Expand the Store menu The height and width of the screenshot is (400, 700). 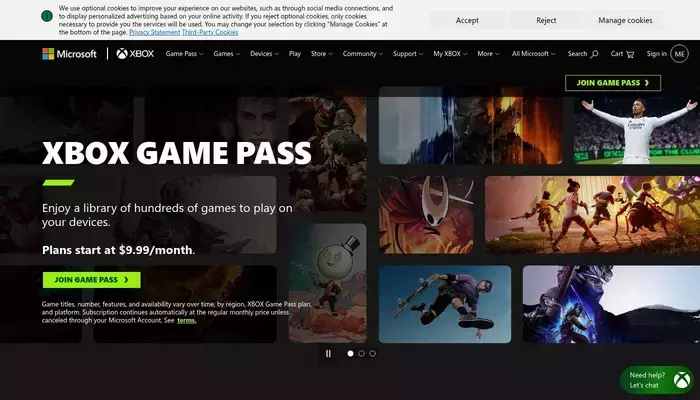[x=321, y=54]
